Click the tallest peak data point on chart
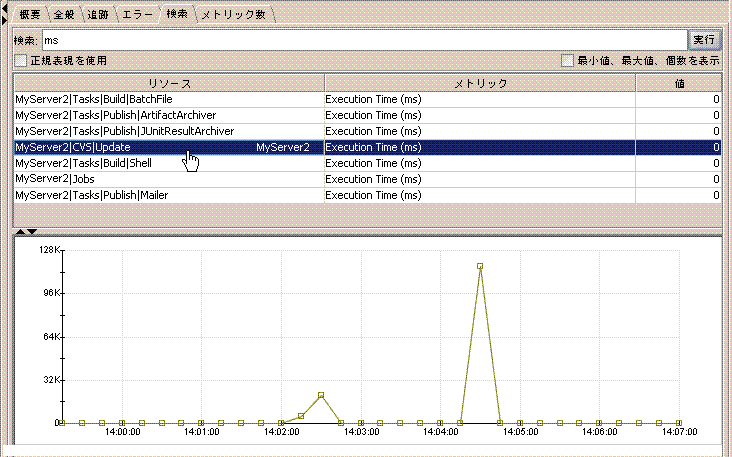732x457 pixels. [480, 266]
